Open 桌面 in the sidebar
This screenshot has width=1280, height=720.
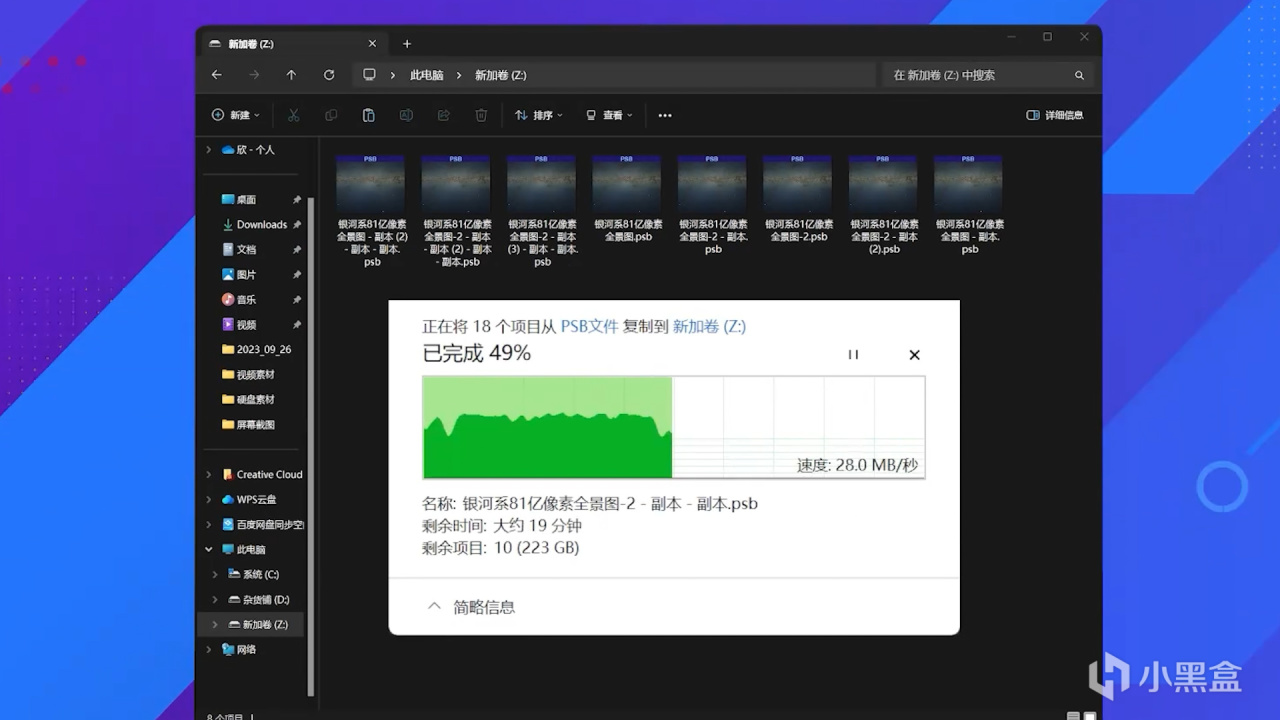click(x=246, y=200)
